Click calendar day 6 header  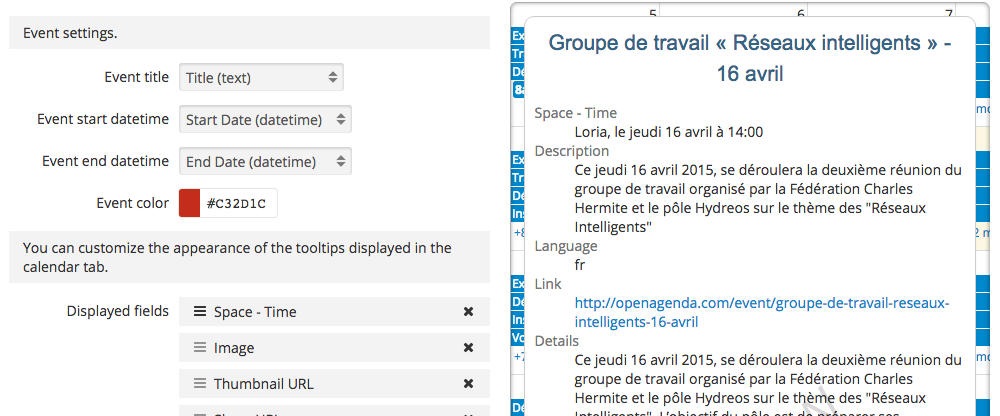(800, 13)
